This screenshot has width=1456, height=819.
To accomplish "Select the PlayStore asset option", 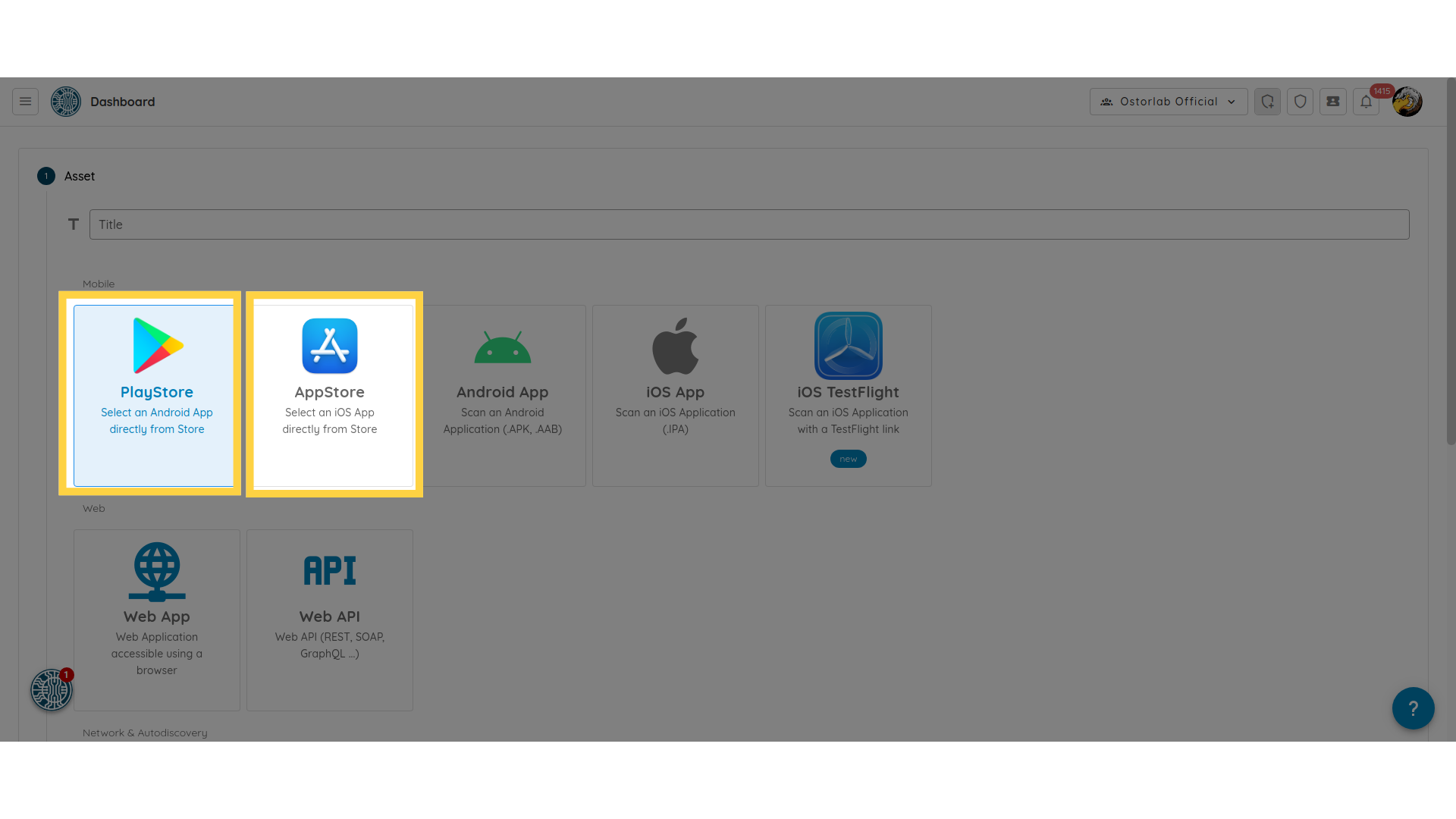I will (x=156, y=395).
